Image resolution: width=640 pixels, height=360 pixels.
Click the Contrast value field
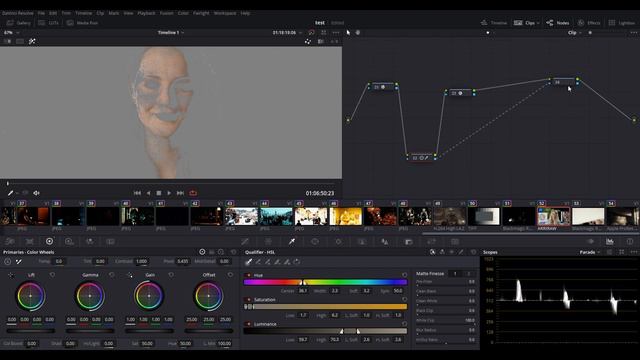click(x=142, y=261)
